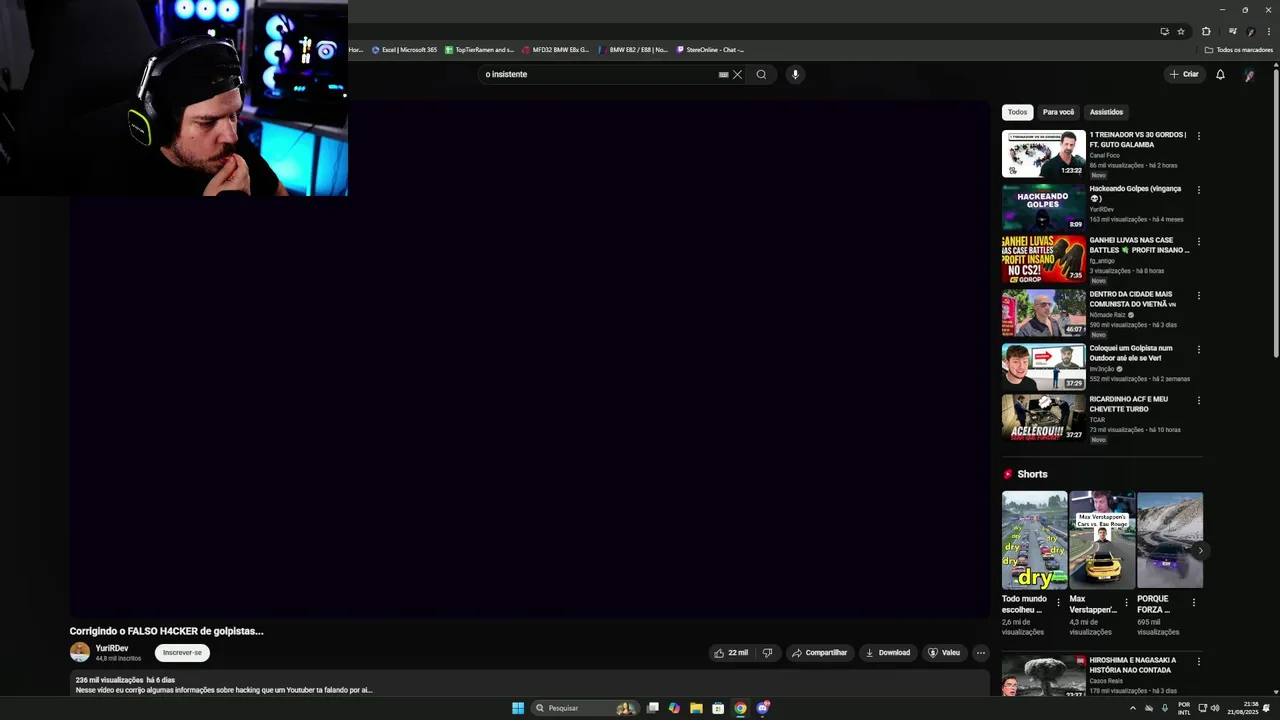This screenshot has height=720, width=1280.
Task: Click the Windows taskbar Pesquisar box
Action: coord(585,708)
